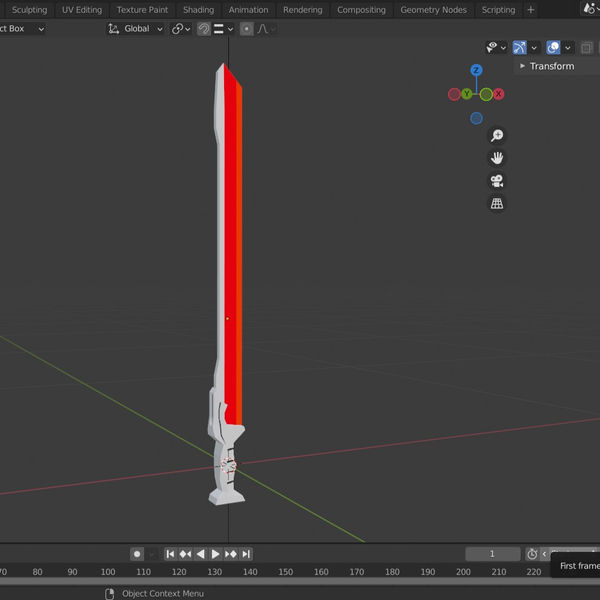Toggle viewport overlays
Image resolution: width=600 pixels, height=600 pixels.
coord(553,47)
